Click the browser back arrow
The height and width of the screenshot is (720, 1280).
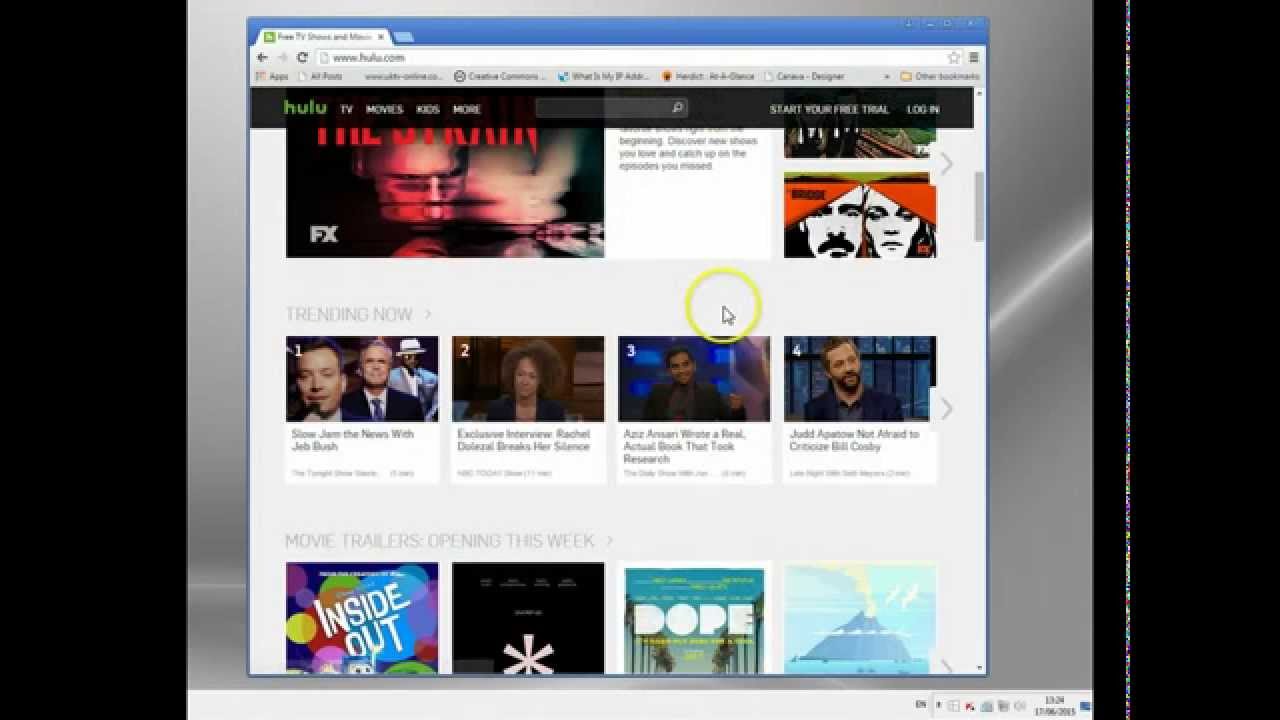point(262,58)
